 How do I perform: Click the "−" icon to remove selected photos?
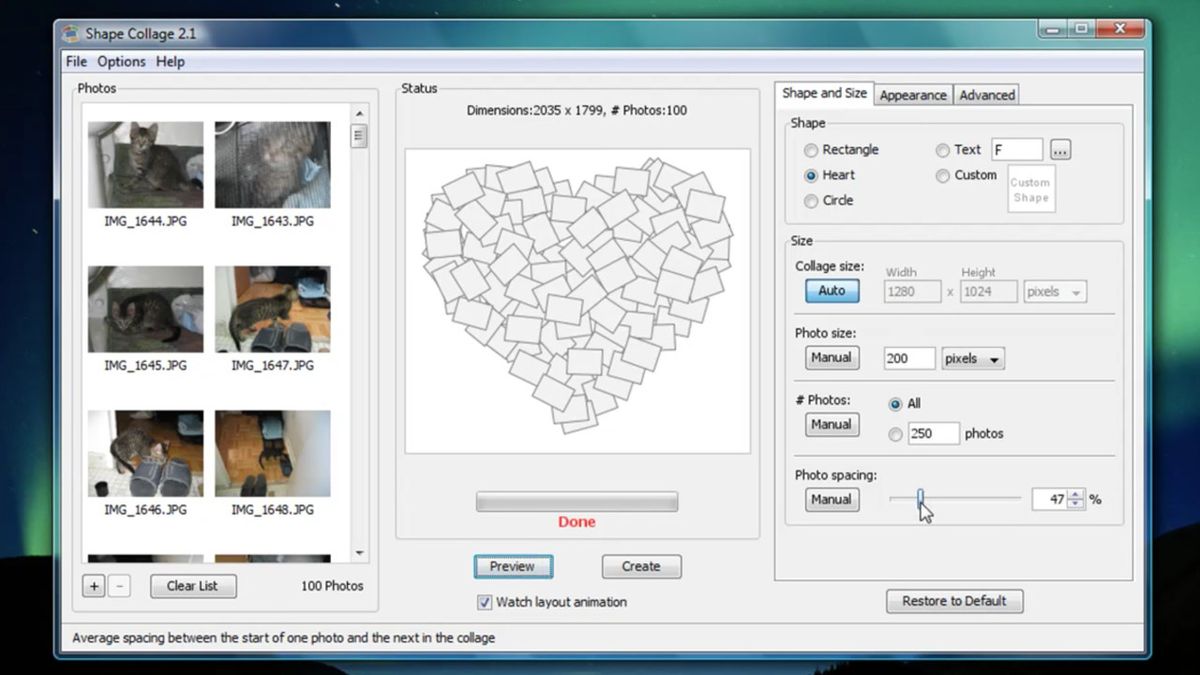(x=119, y=586)
